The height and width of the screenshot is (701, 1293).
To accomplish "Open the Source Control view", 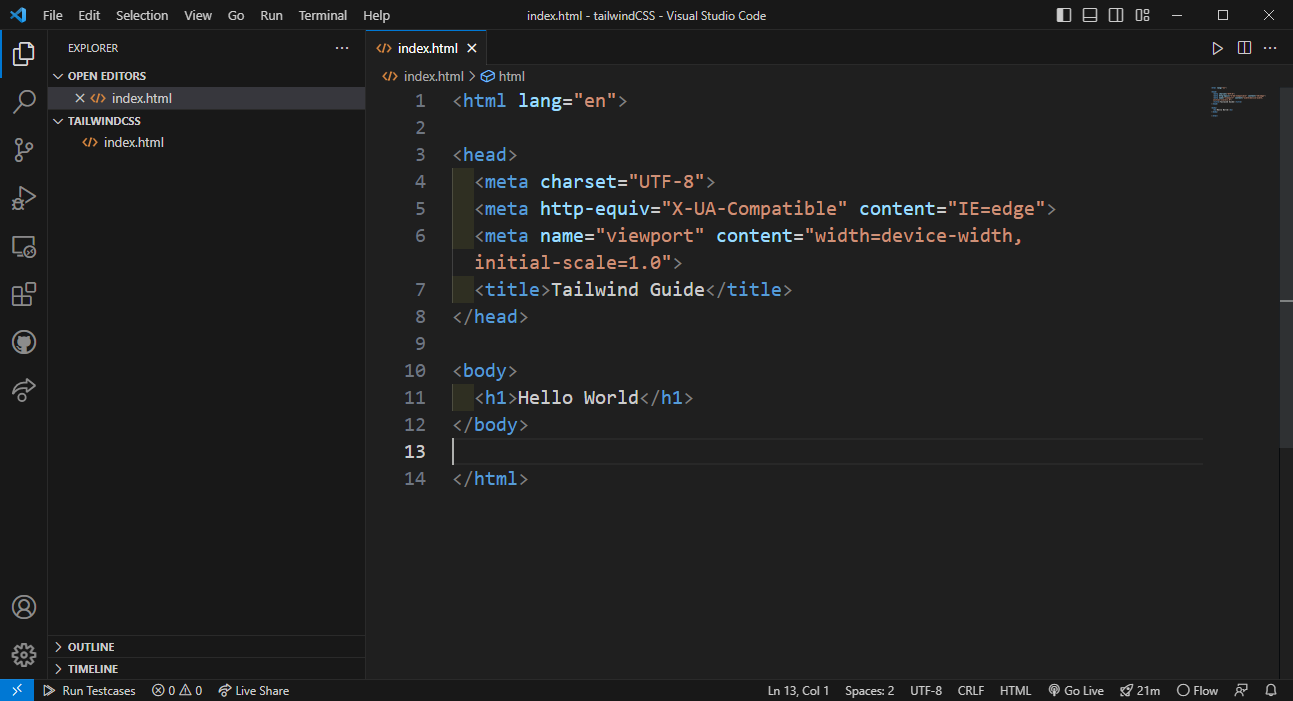I will [x=24, y=150].
